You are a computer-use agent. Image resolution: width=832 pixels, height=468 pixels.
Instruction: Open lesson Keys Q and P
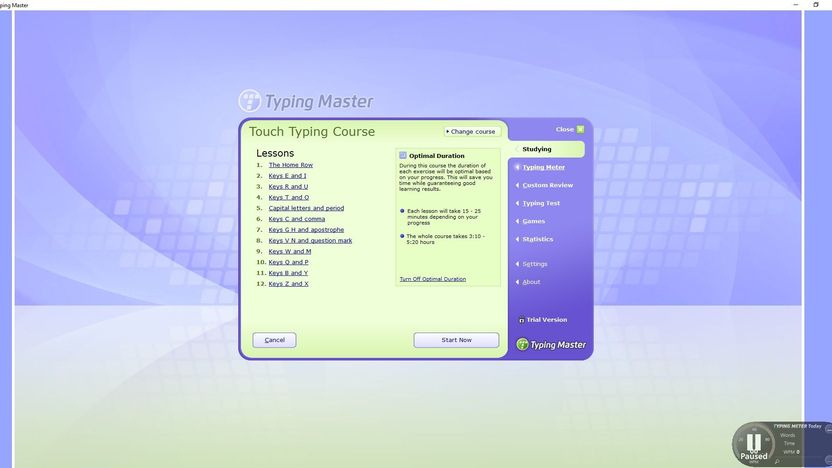(x=289, y=262)
